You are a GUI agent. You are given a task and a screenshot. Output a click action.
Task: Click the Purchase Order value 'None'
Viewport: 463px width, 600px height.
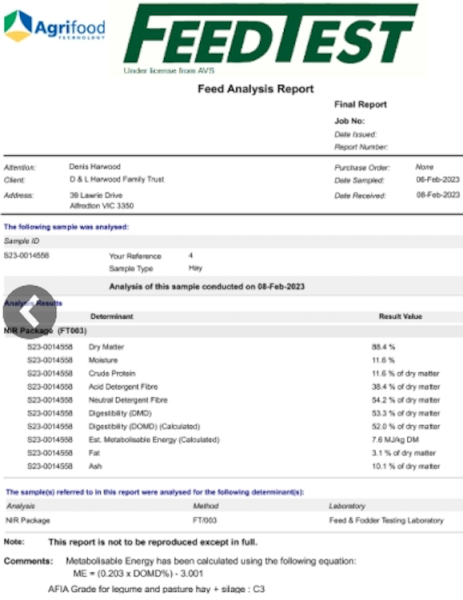(x=424, y=167)
